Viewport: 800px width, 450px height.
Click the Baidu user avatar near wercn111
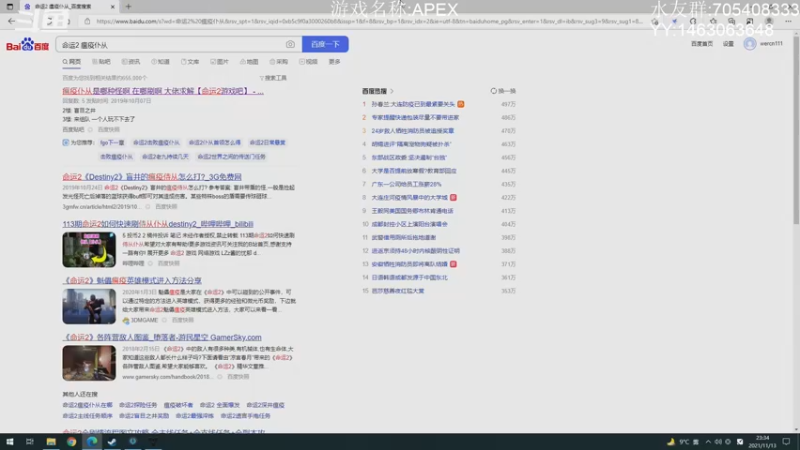coord(749,44)
